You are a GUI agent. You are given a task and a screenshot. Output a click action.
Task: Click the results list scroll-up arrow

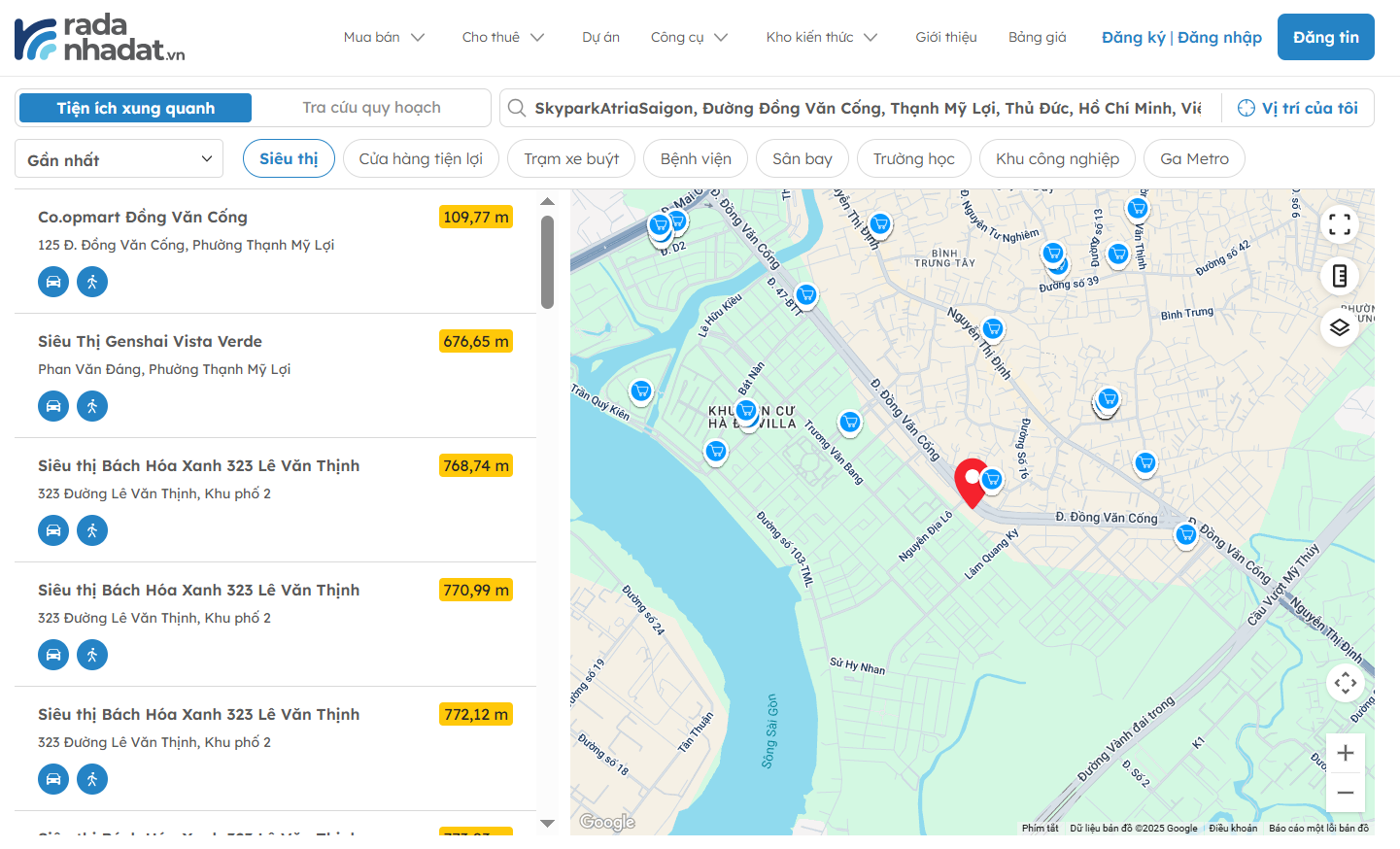[547, 201]
